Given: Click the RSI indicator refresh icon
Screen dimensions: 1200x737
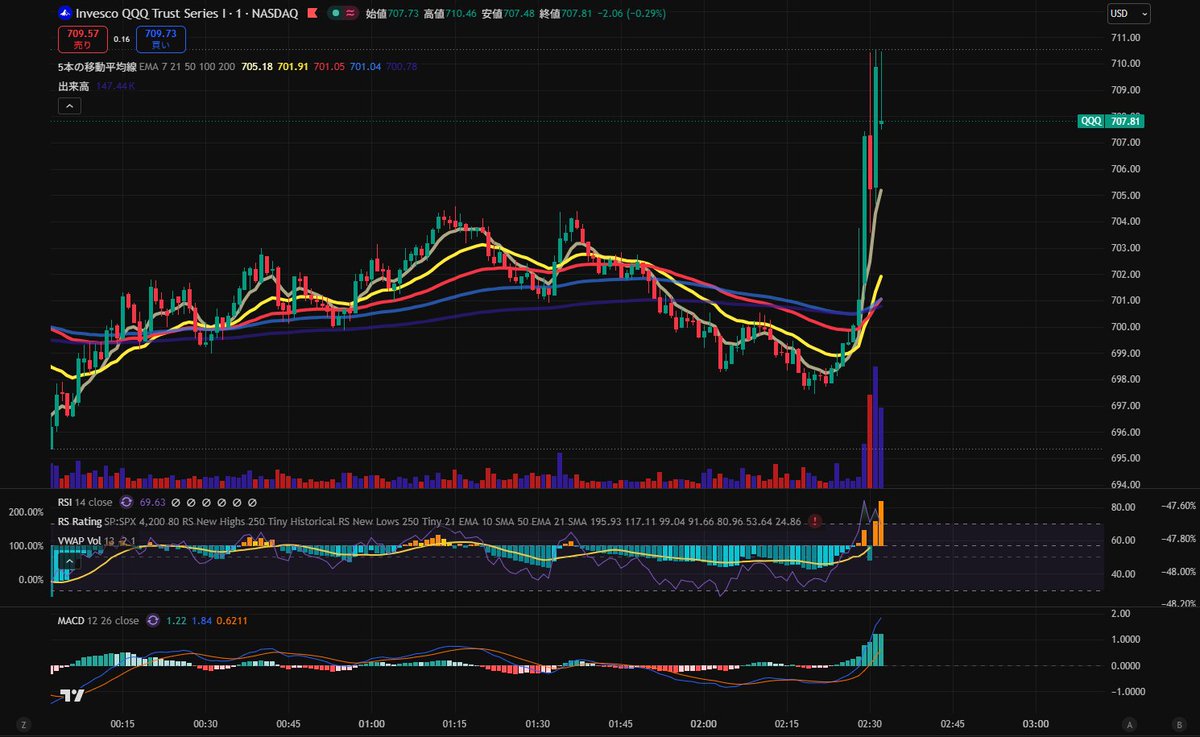Looking at the screenshot, I should click(127, 502).
